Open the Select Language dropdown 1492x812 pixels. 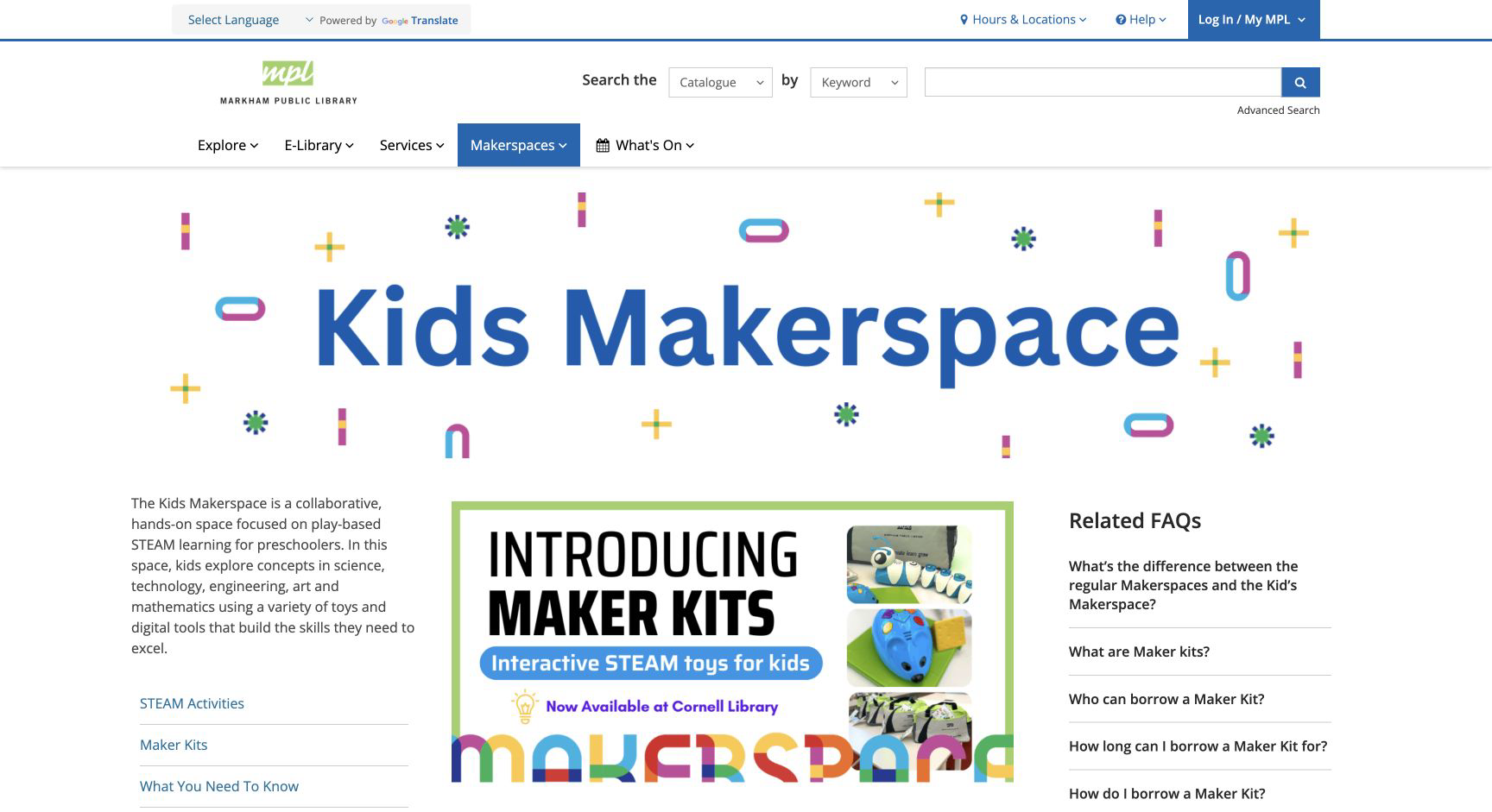pos(250,20)
